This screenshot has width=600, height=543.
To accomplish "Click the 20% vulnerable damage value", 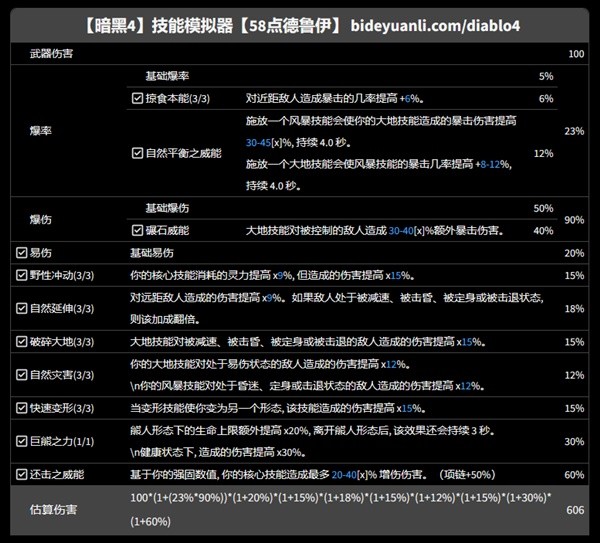I will 574,253.
